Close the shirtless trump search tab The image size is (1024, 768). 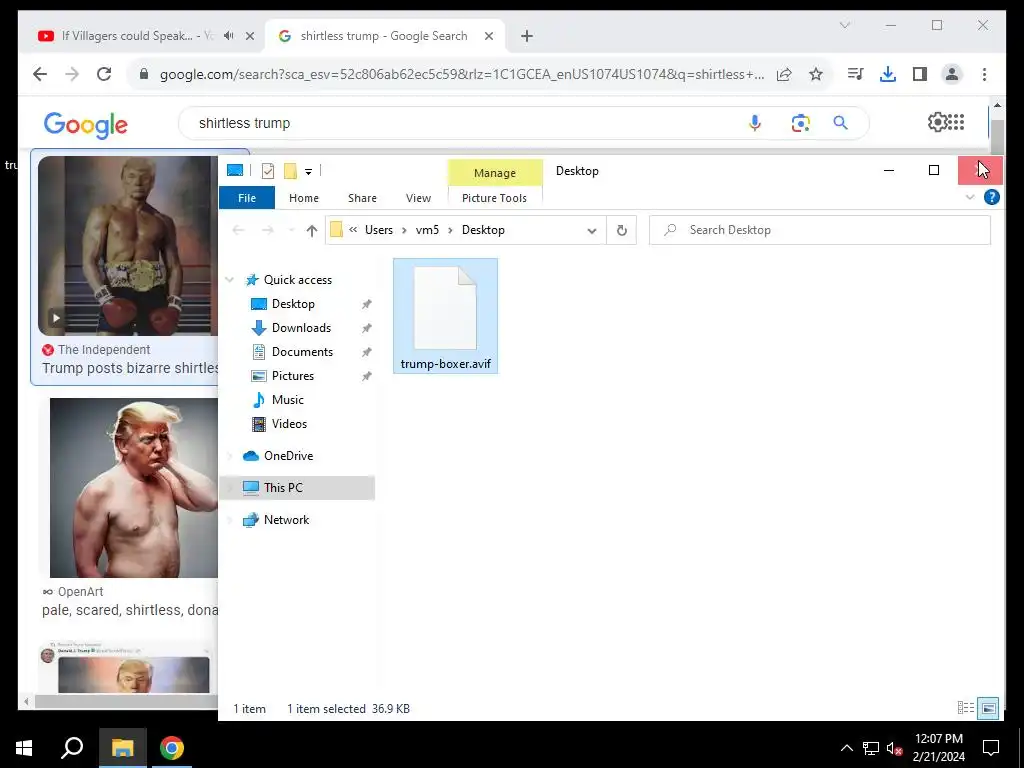[488, 36]
